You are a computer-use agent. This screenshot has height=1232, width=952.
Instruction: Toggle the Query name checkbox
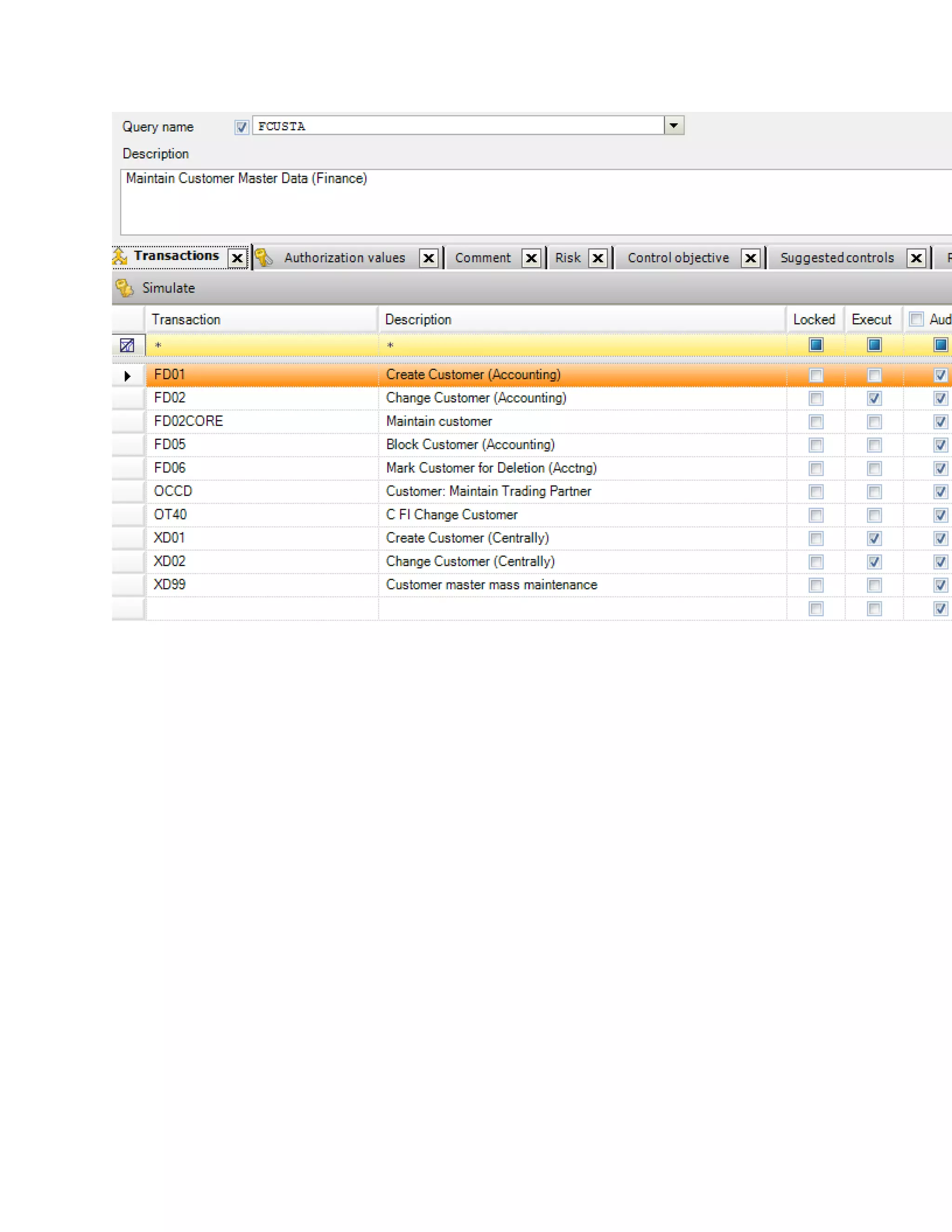point(241,127)
